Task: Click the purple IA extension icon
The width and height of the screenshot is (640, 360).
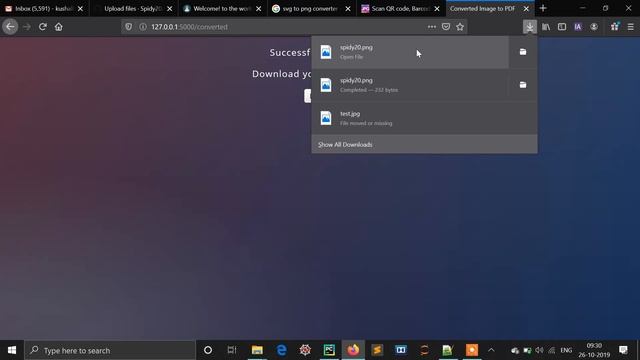Action: [x=578, y=27]
